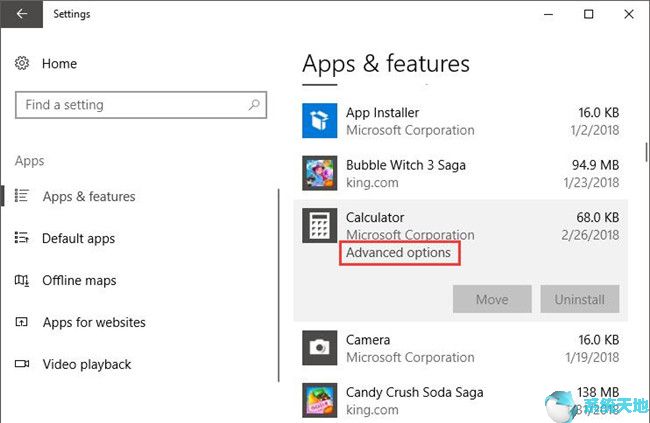Viewport: 650px width, 423px height.
Task: Click the Apps & features list icon
Action: pos(22,196)
